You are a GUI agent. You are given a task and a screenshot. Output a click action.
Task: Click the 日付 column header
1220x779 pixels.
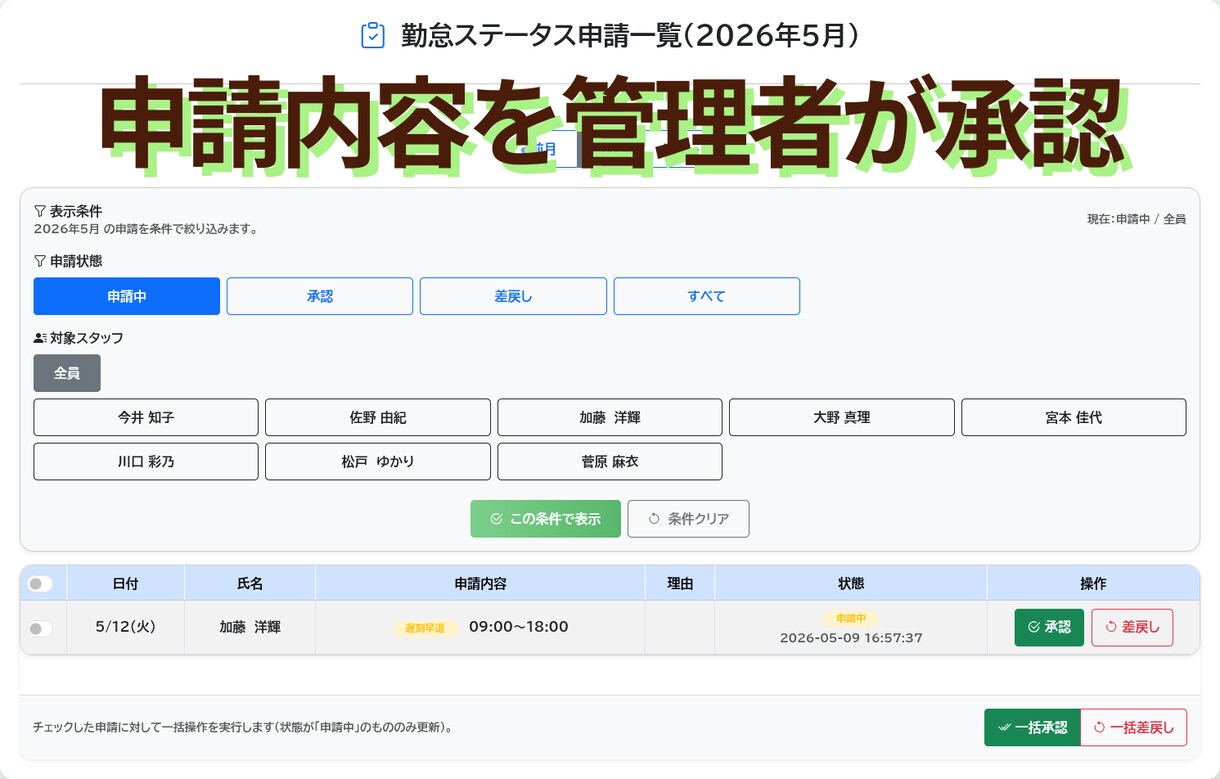(126, 583)
